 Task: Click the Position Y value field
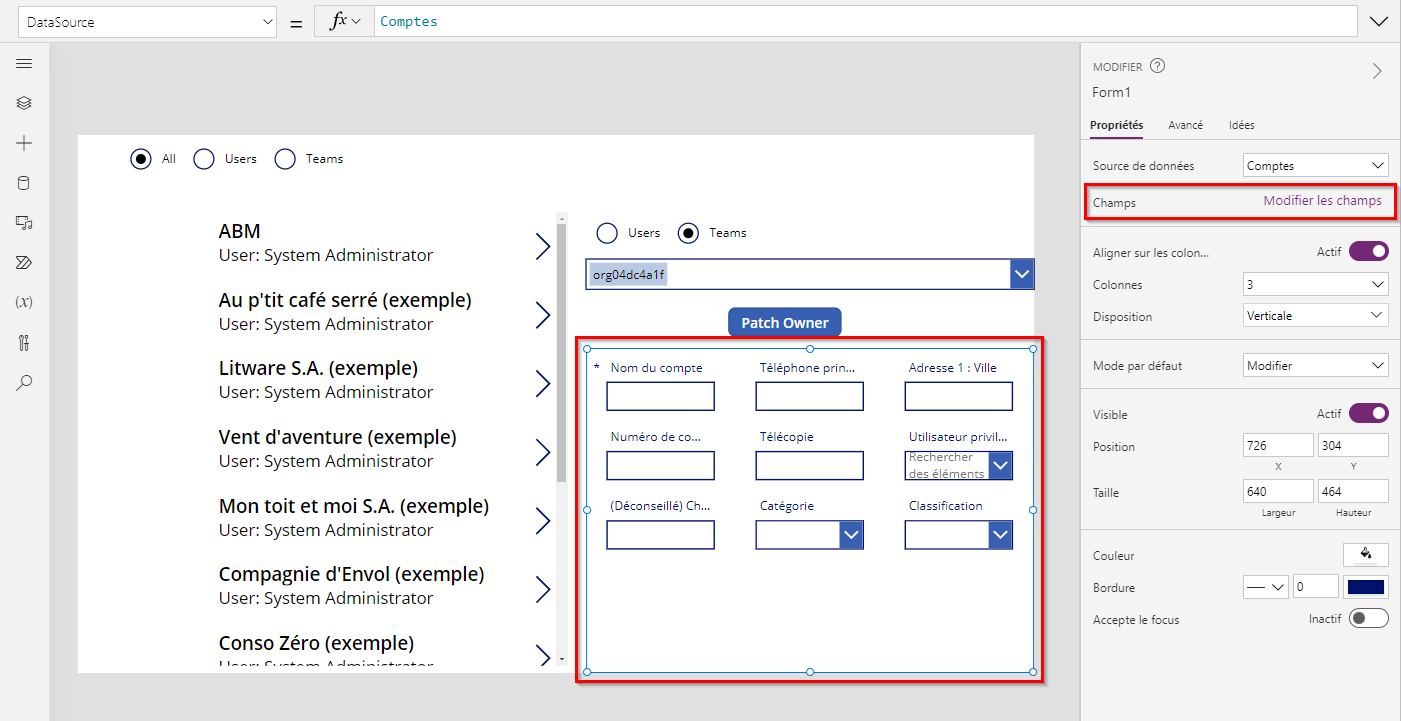coord(1353,445)
